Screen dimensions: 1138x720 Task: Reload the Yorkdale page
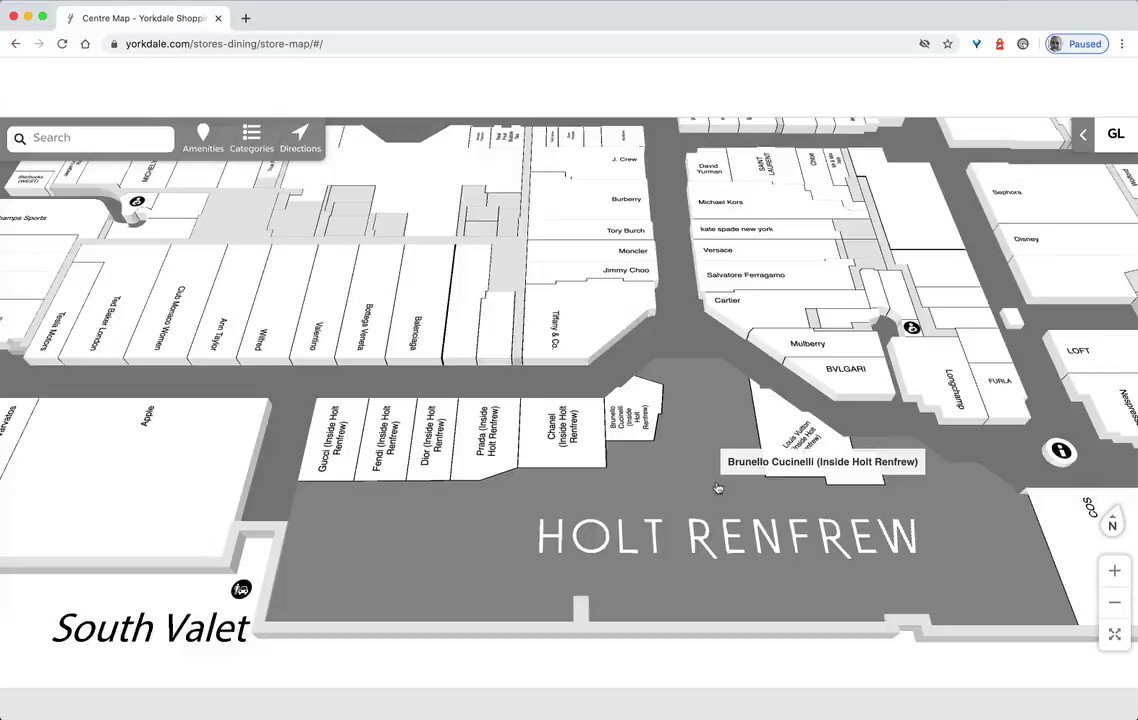click(62, 44)
